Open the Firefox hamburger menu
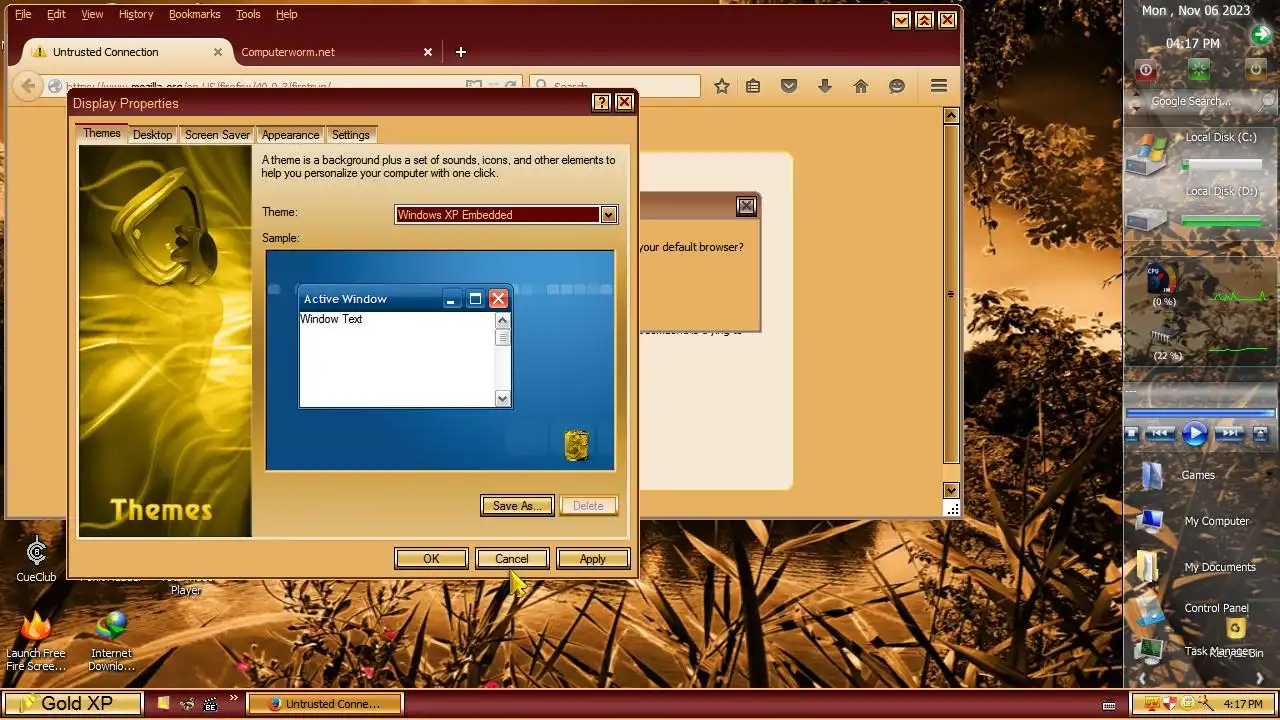This screenshot has height=720, width=1280. (x=939, y=86)
